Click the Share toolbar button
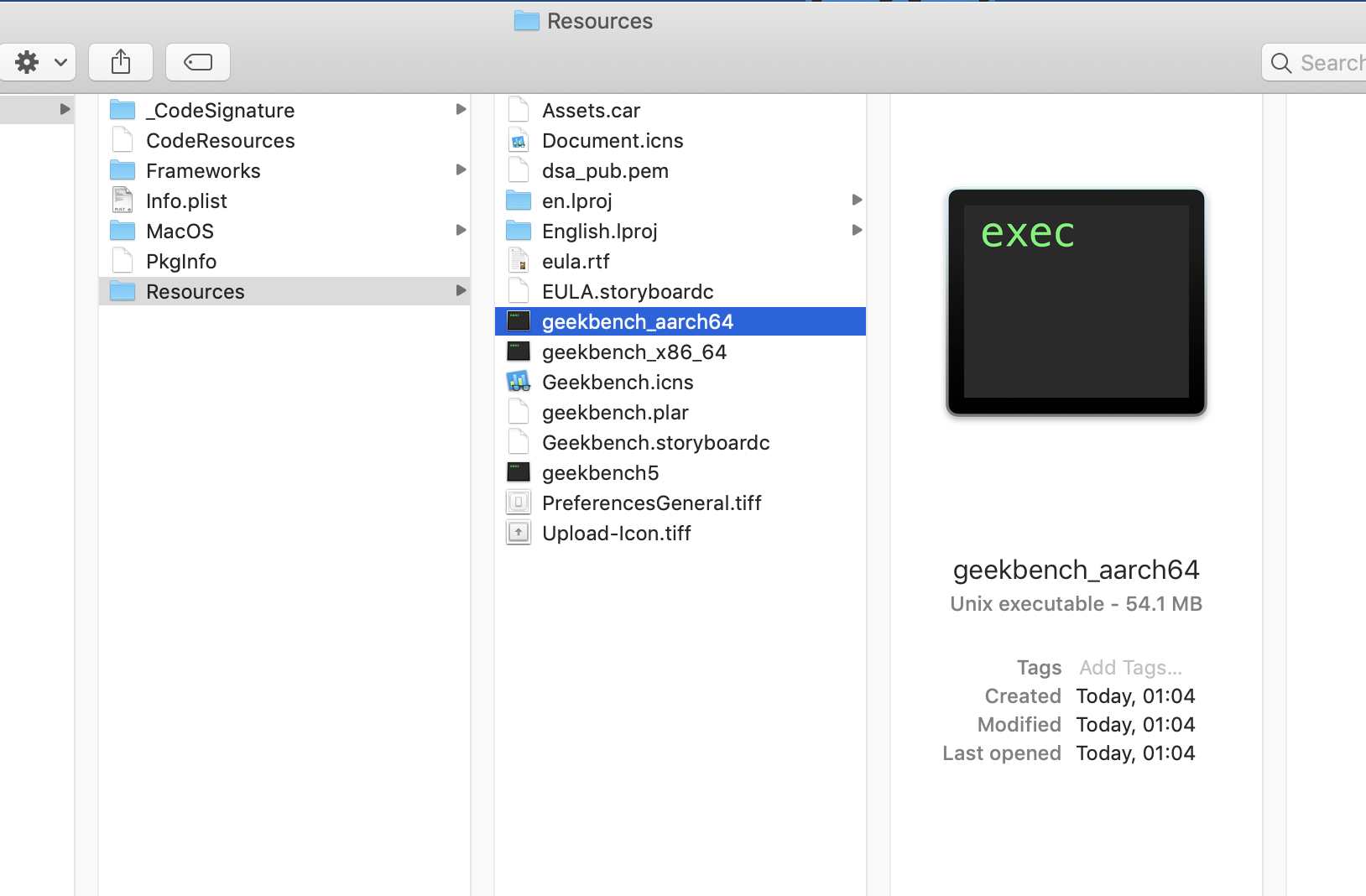Viewport: 1366px width, 896px height. coord(121,62)
